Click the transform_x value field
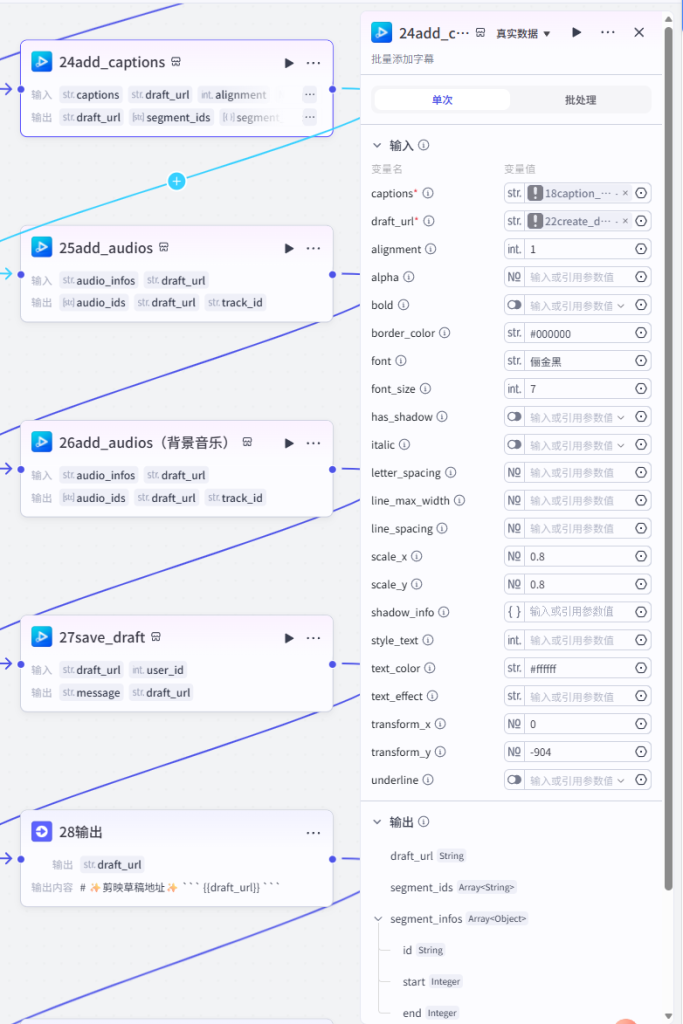Image resolution: width=683 pixels, height=1024 pixels. coord(579,724)
